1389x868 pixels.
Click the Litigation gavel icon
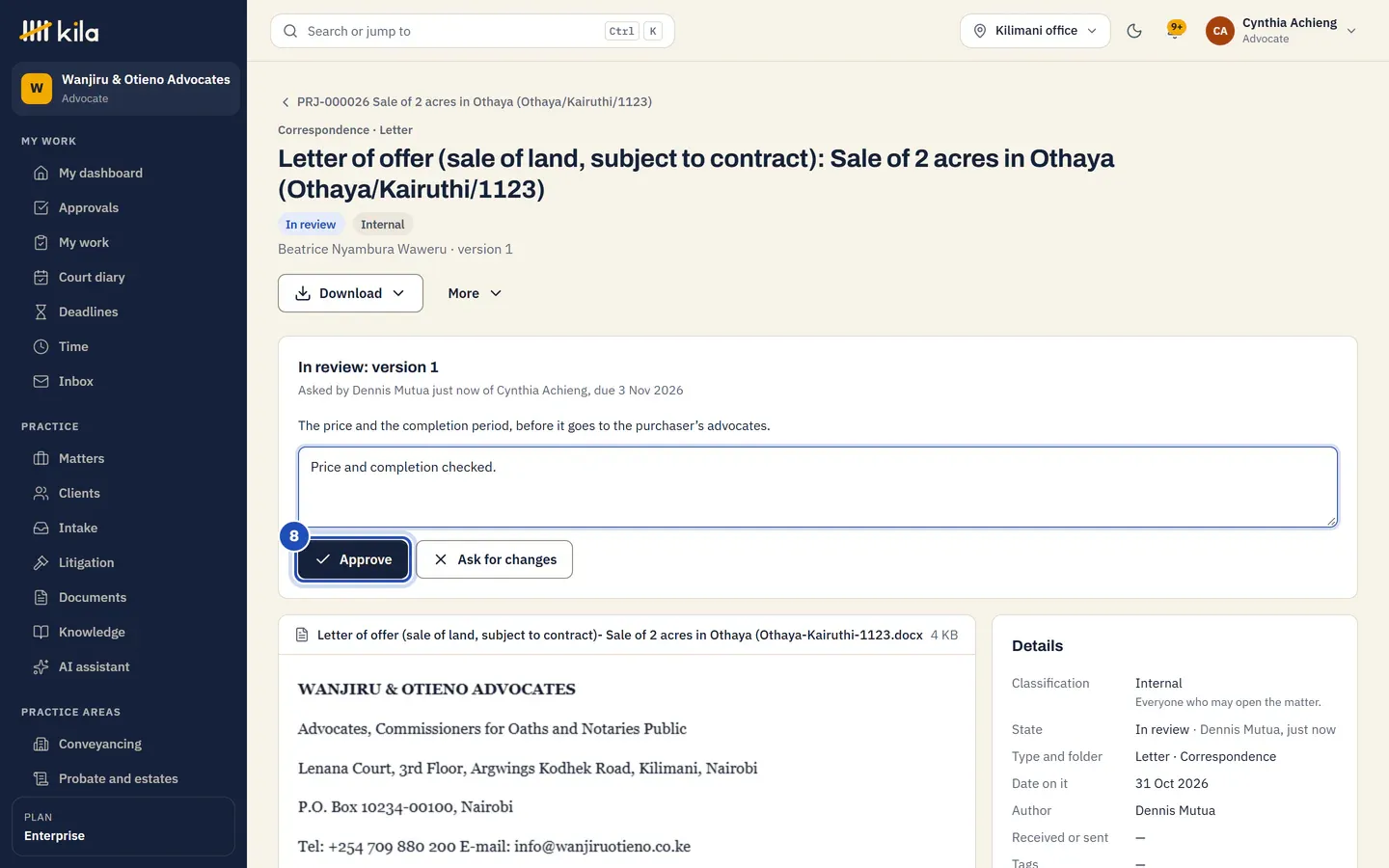[x=41, y=562]
